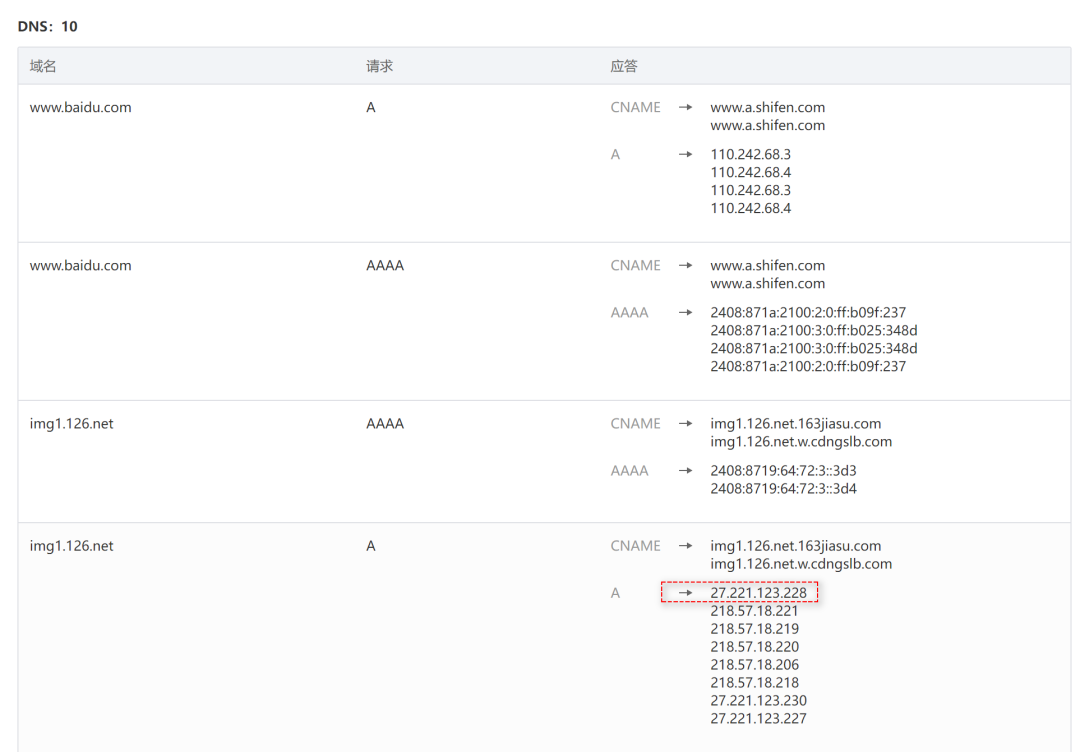
Task: Click the 应答 column header
Action: point(624,66)
